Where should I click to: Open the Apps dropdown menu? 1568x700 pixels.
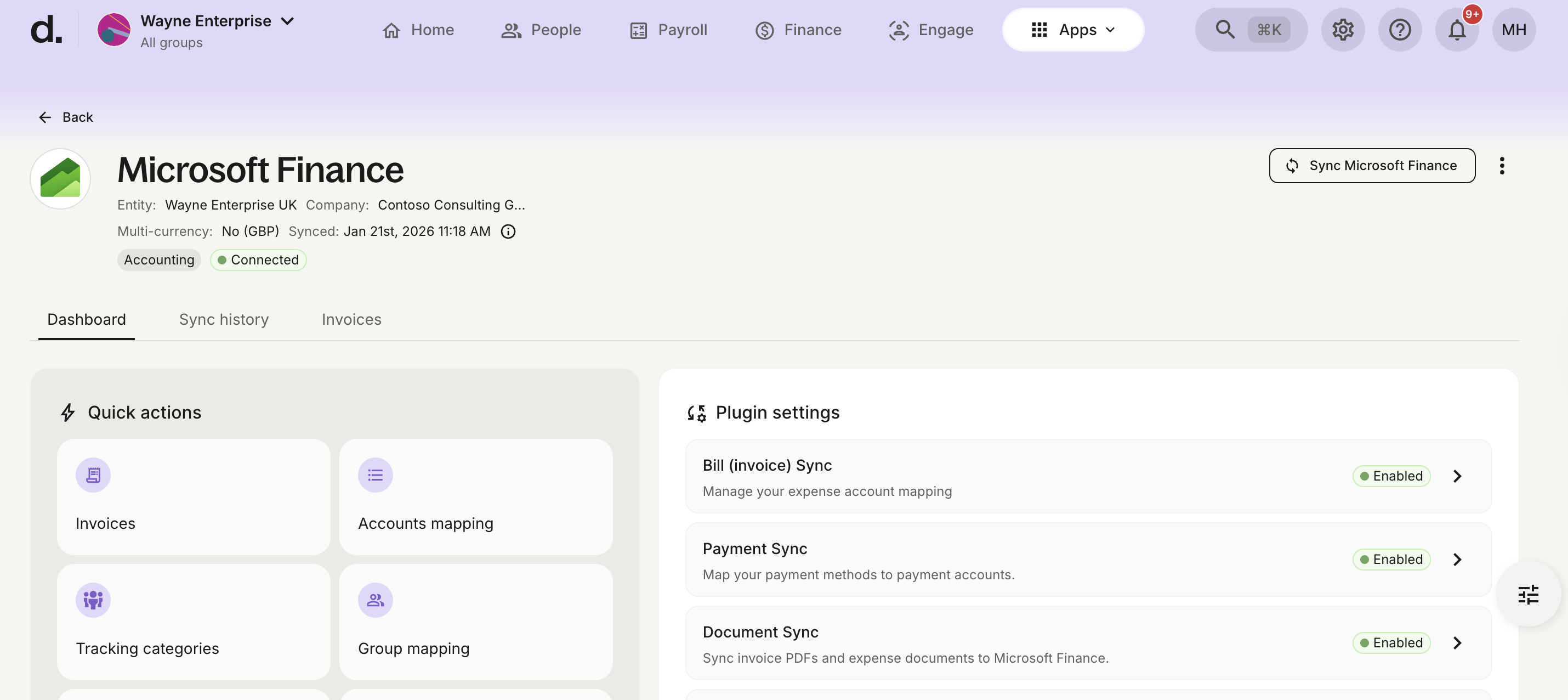pyautogui.click(x=1072, y=29)
